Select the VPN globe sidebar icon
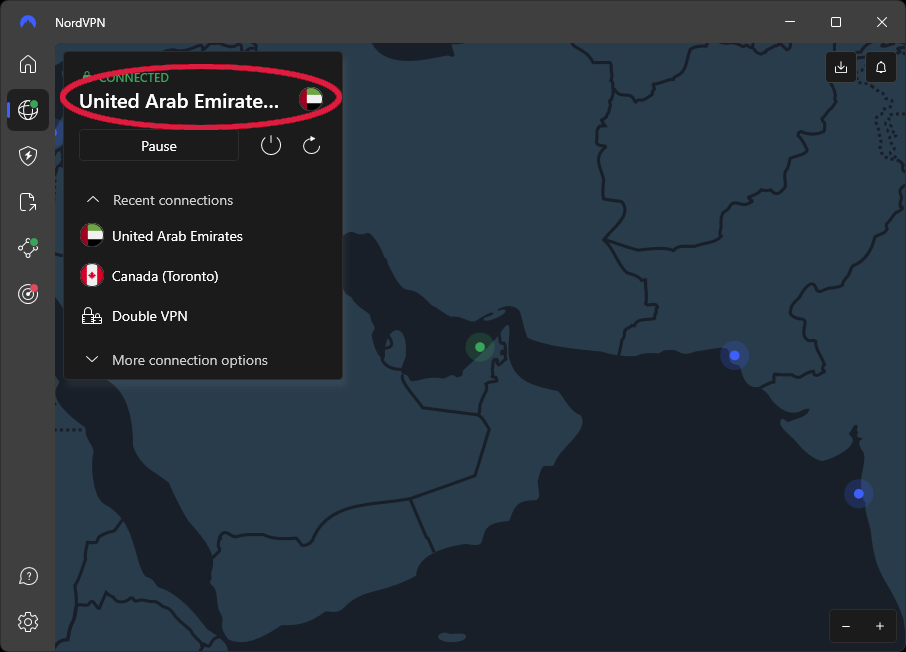906x652 pixels. pyautogui.click(x=28, y=110)
